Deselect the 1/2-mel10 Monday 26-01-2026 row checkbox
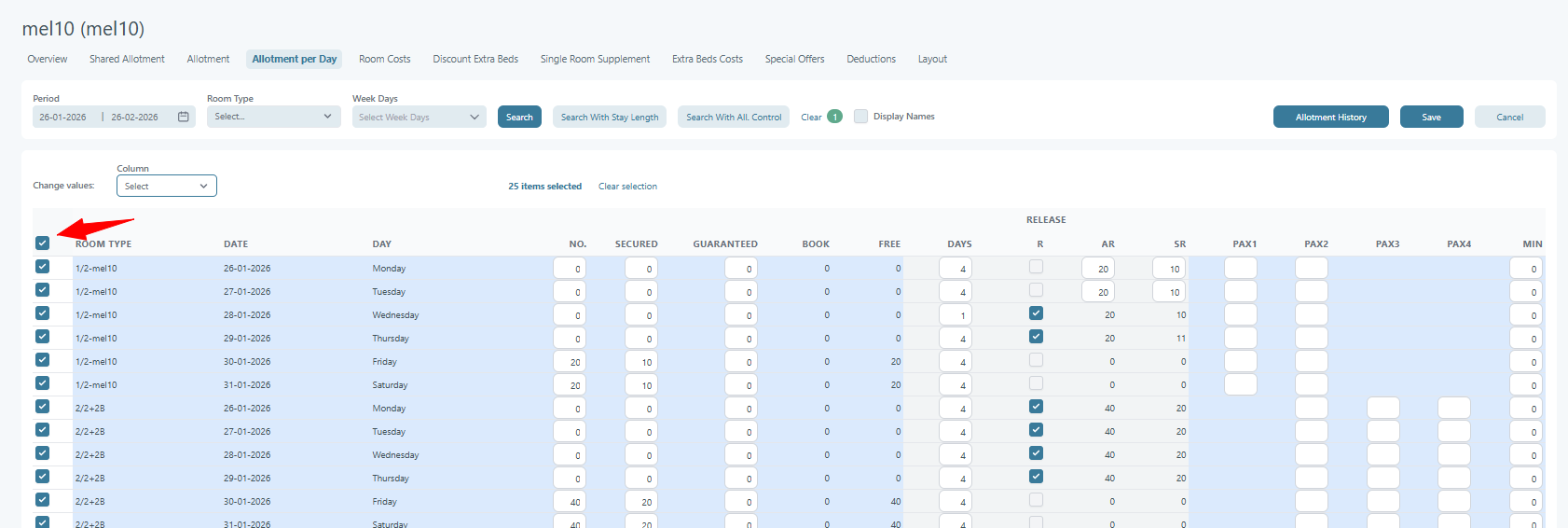Image resolution: width=1568 pixels, height=528 pixels. 42,267
